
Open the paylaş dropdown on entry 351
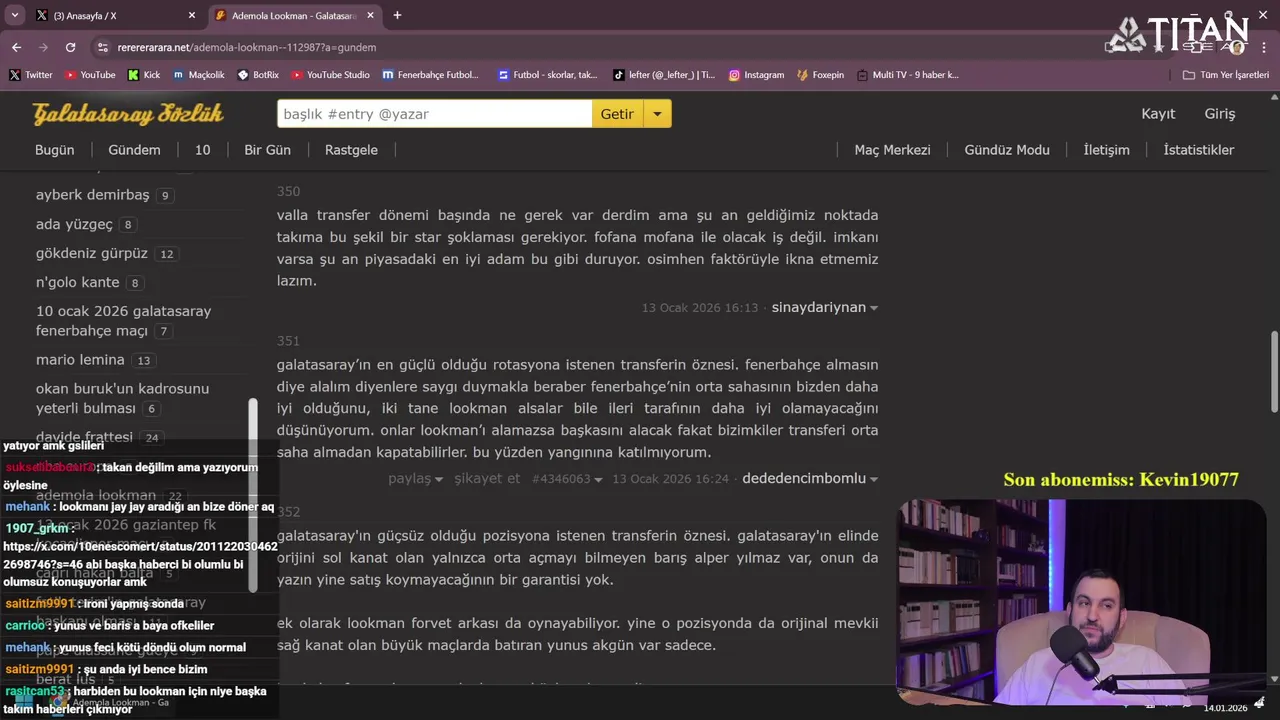415,479
